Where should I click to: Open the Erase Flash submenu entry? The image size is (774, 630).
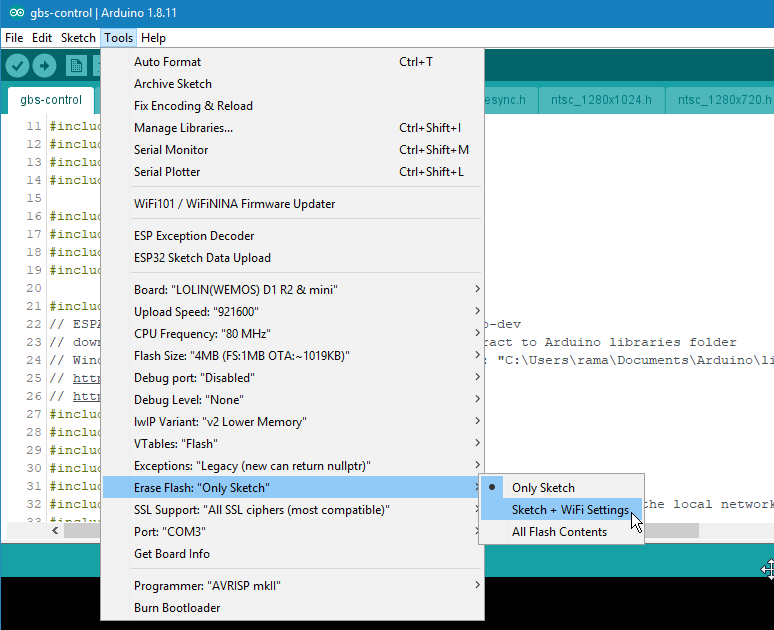(x=292, y=487)
